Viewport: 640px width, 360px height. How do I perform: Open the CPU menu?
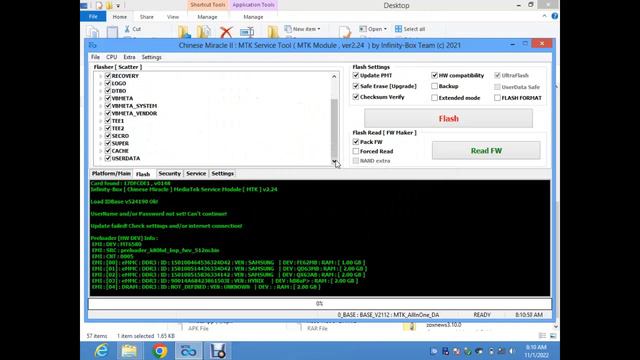[x=111, y=57]
